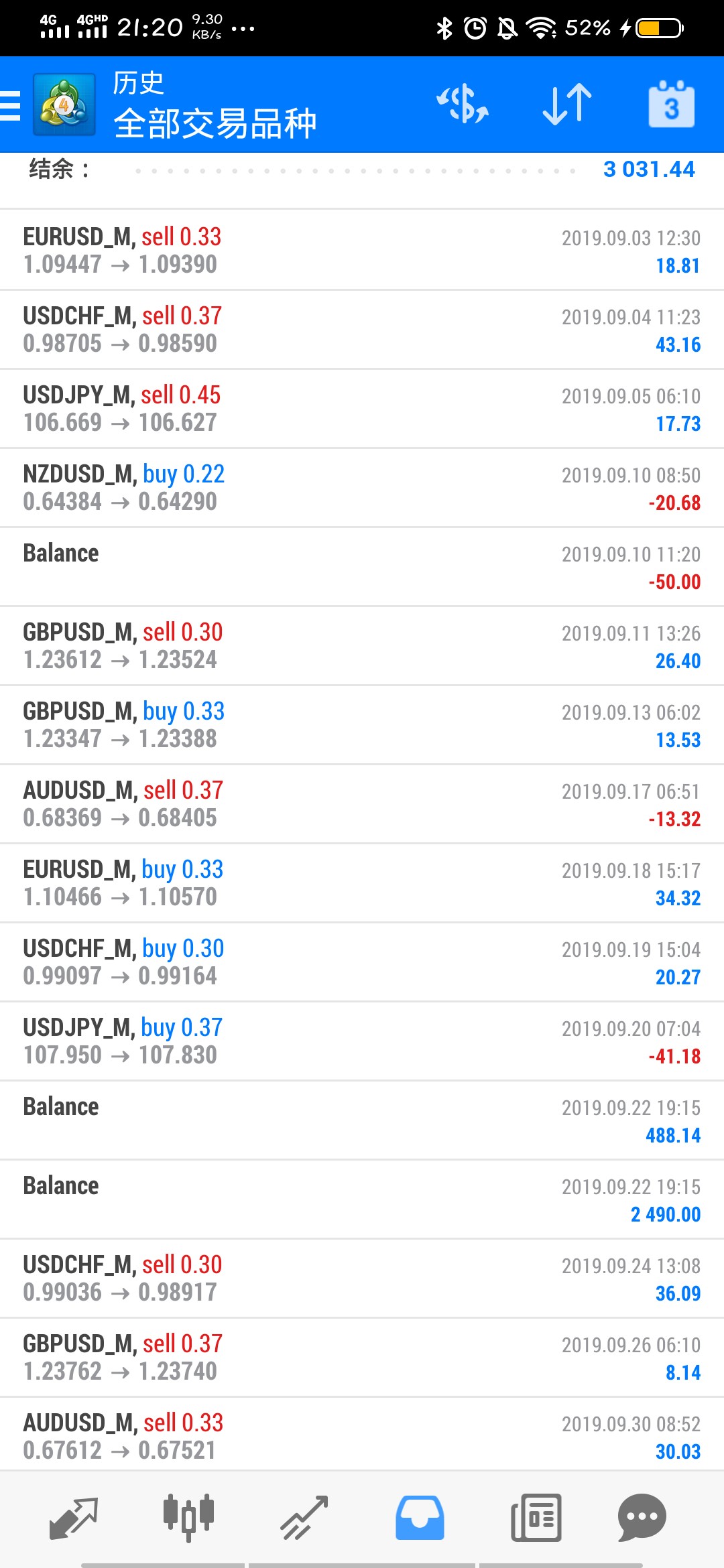Image resolution: width=724 pixels, height=1568 pixels.
Task: Open the News tab
Action: [x=536, y=1518]
